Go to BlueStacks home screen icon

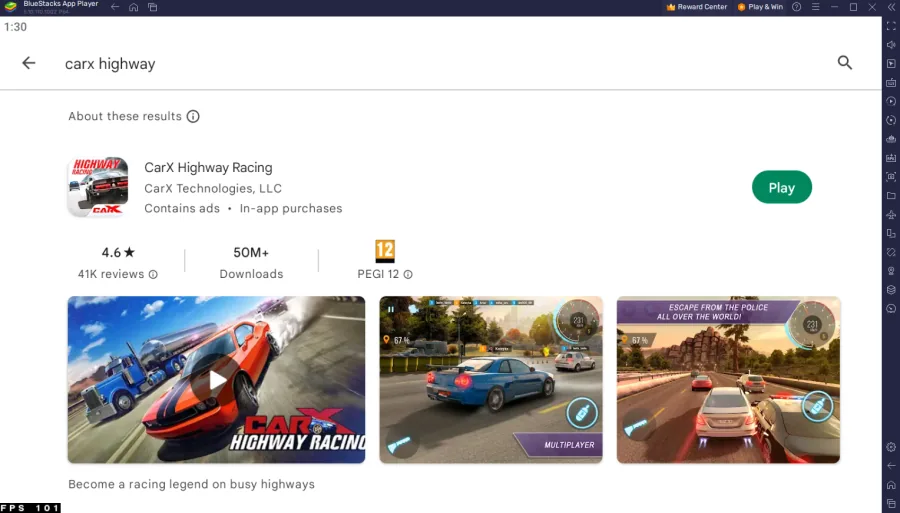(134, 7)
